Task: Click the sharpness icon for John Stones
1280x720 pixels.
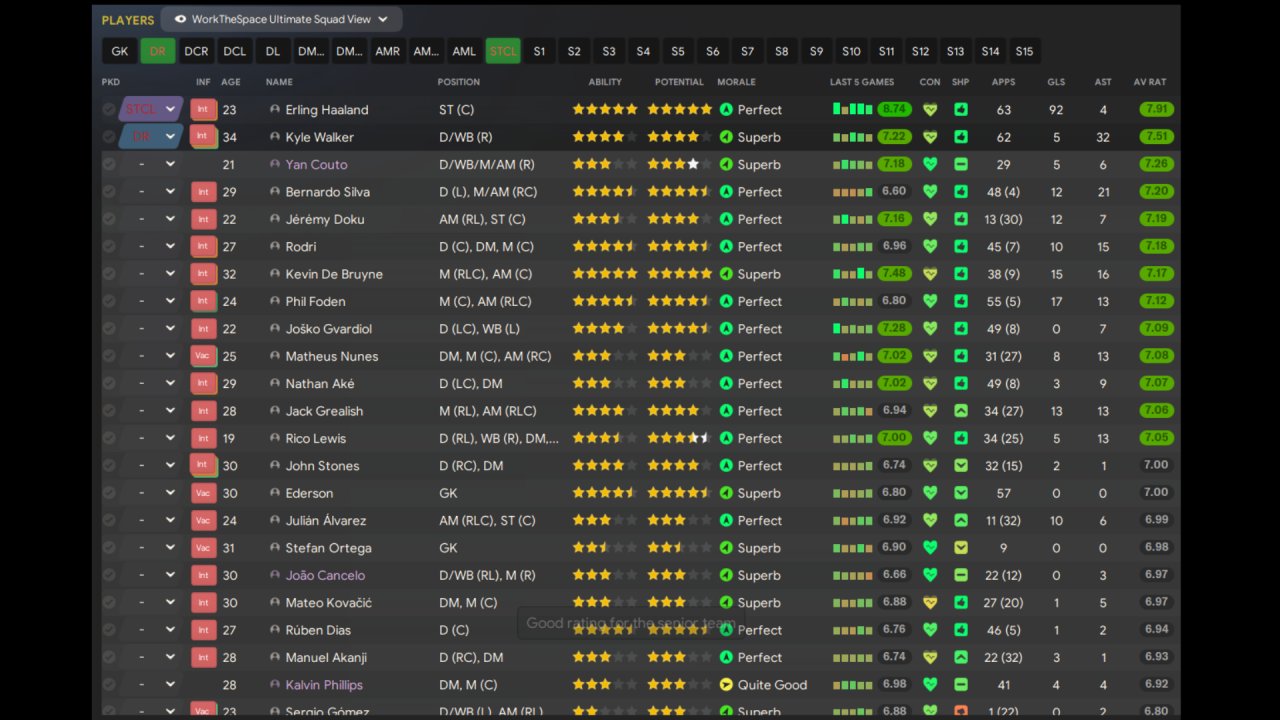Action: (961, 465)
